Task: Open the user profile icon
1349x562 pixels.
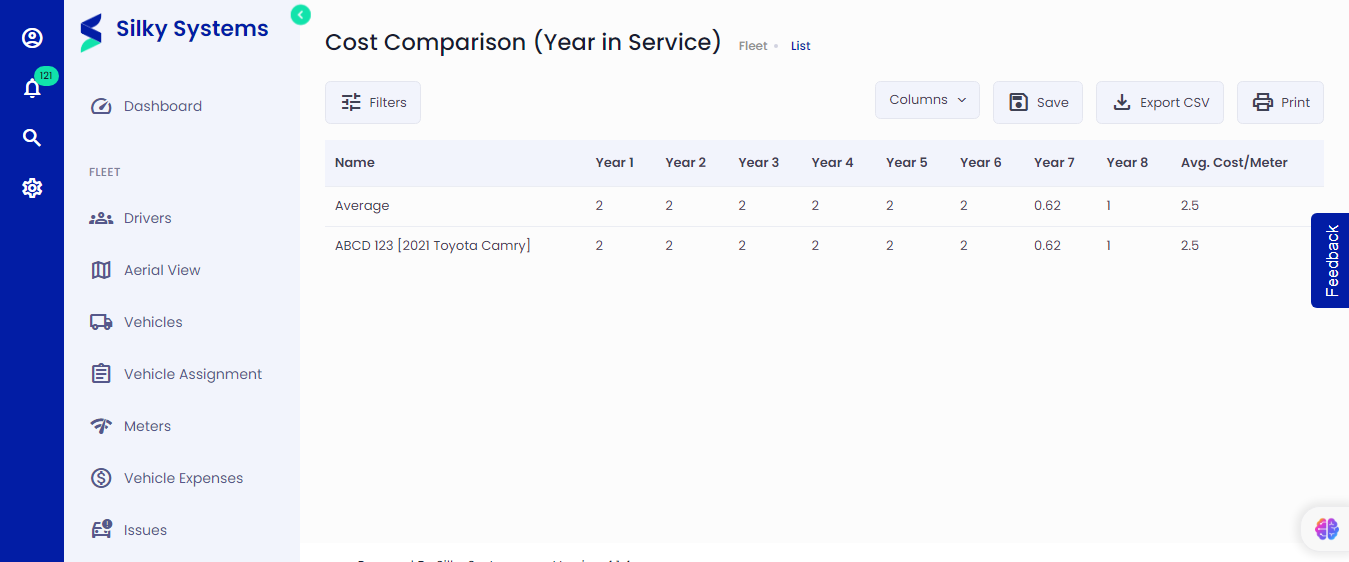Action: 32,38
